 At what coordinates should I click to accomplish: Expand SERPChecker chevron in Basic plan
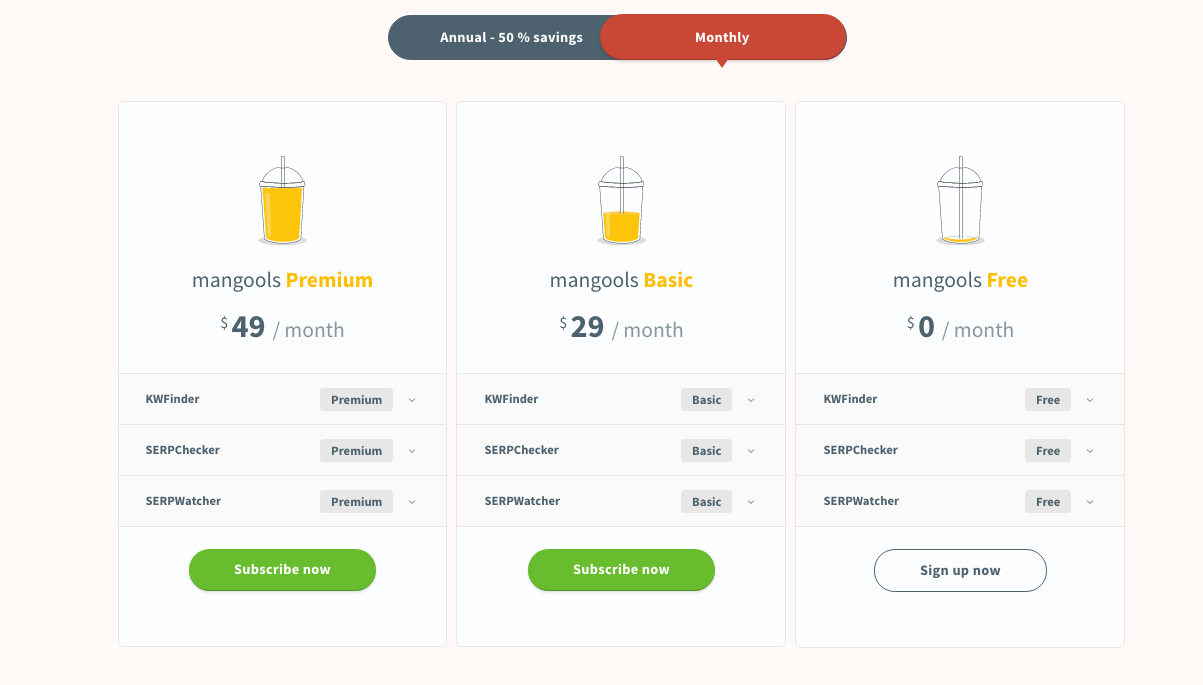pos(751,451)
